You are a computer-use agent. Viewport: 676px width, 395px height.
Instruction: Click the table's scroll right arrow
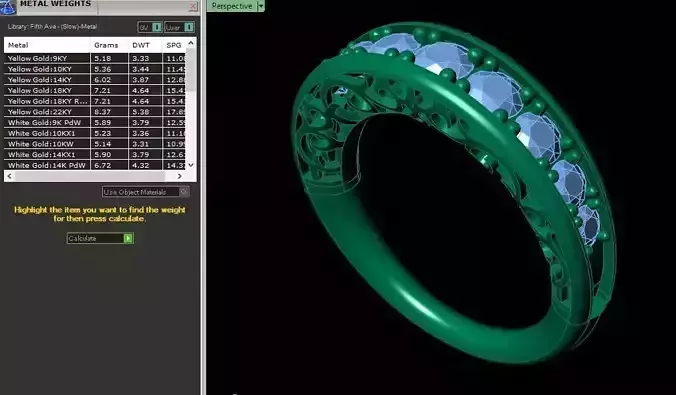(x=180, y=176)
